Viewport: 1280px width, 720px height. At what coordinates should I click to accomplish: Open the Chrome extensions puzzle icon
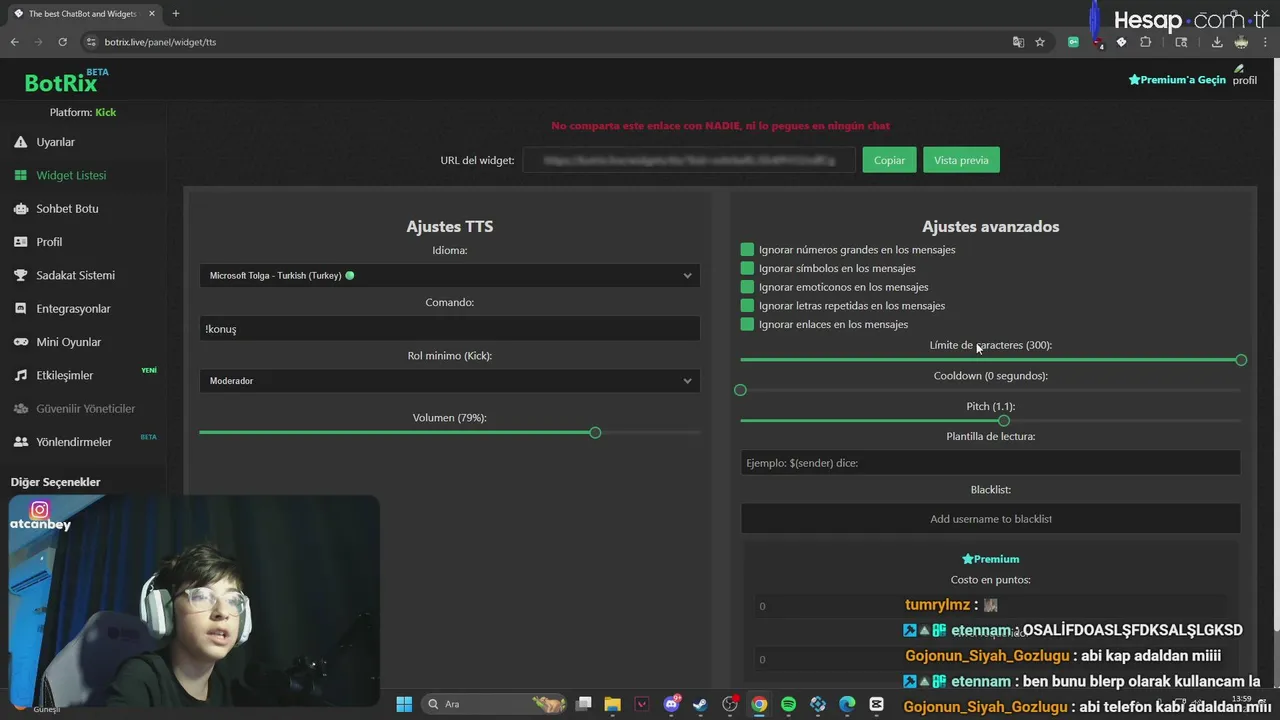1146,42
